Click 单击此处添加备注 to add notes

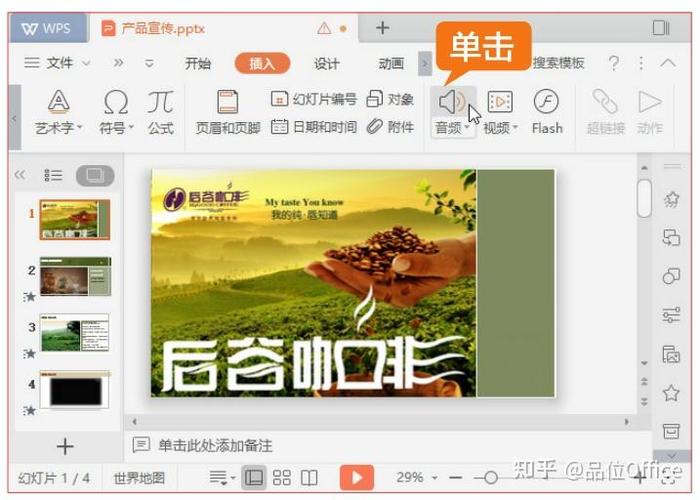215,445
